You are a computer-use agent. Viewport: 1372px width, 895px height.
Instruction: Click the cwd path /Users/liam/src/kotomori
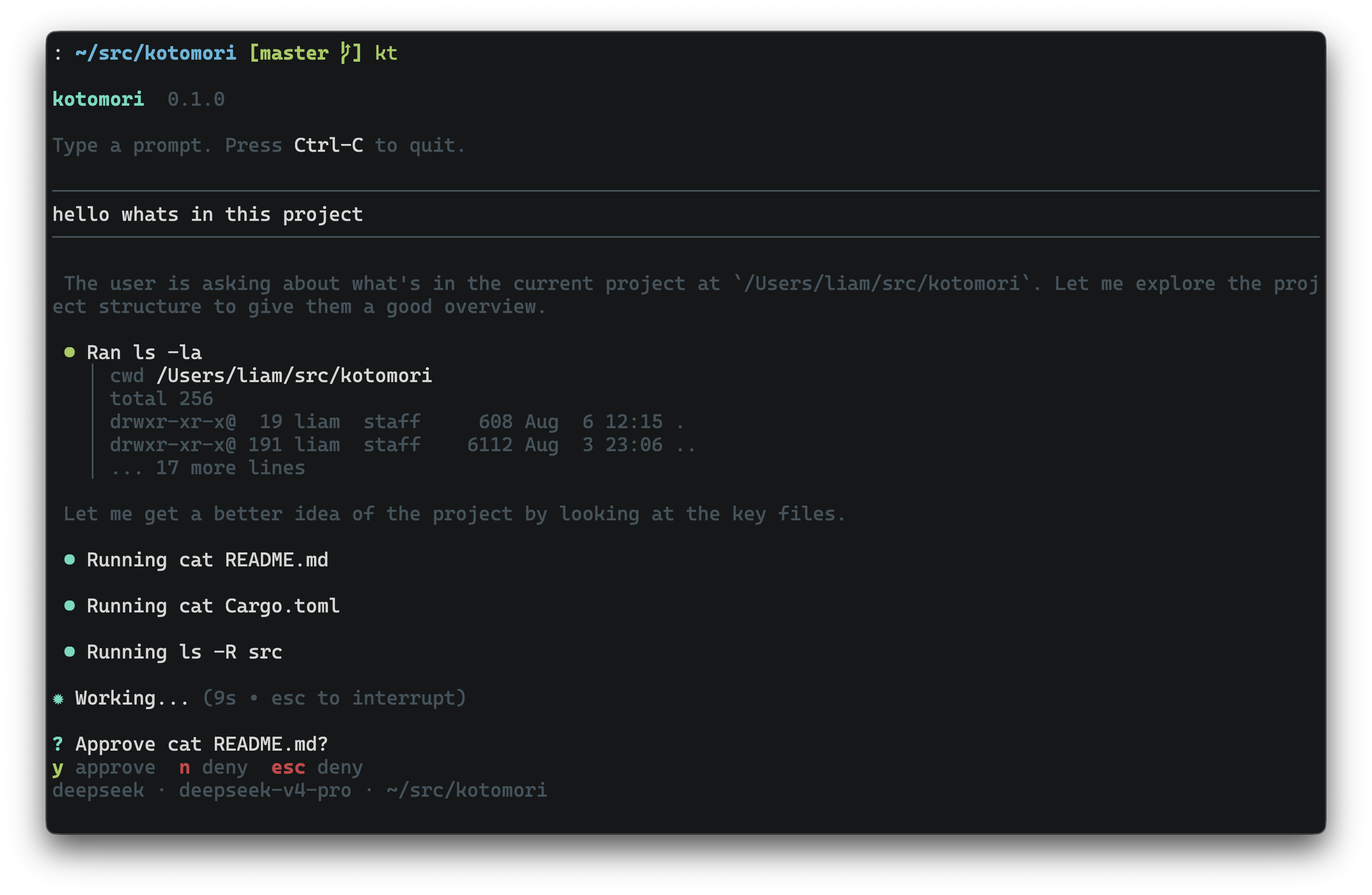(294, 376)
